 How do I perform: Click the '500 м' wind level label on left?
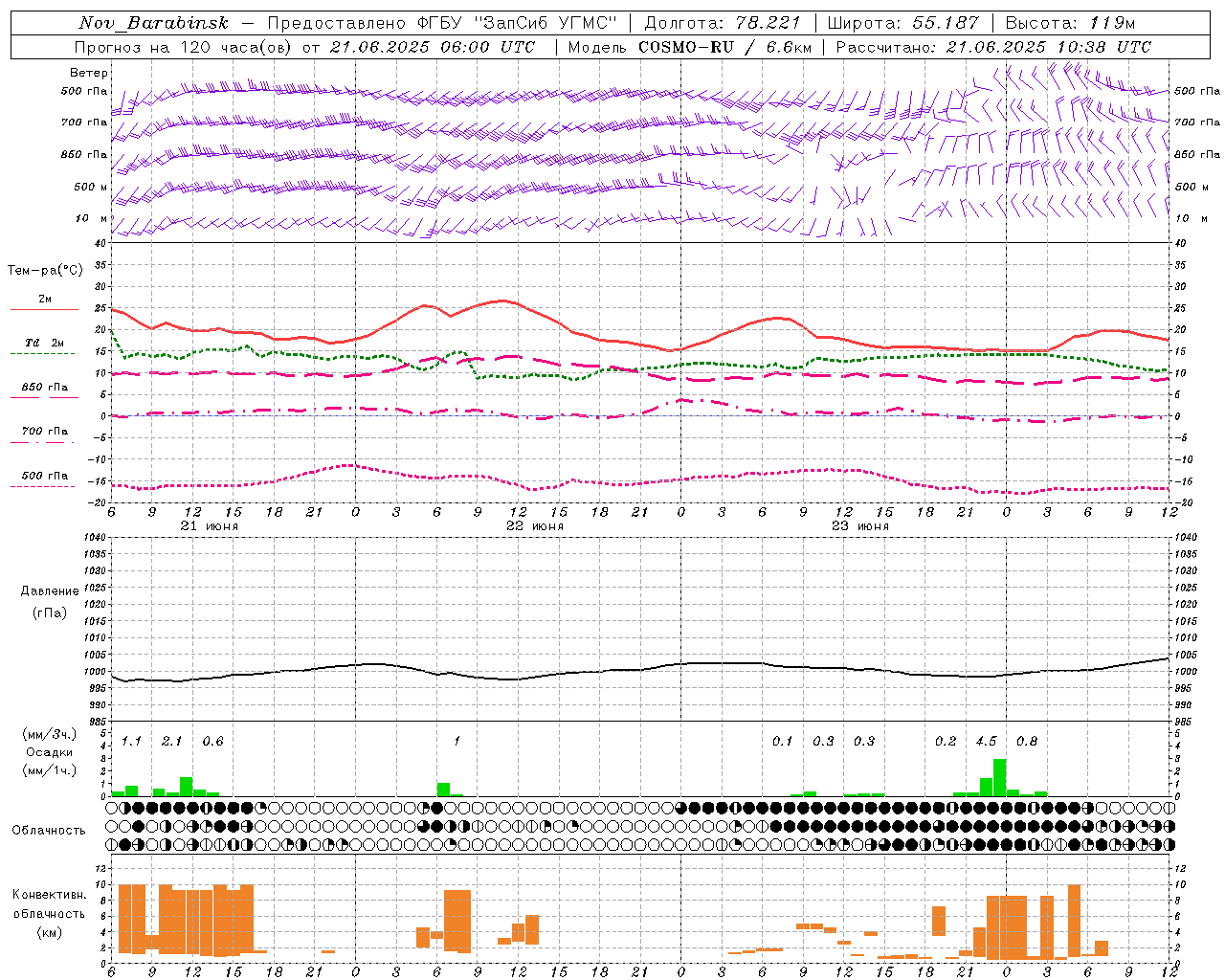(x=91, y=187)
